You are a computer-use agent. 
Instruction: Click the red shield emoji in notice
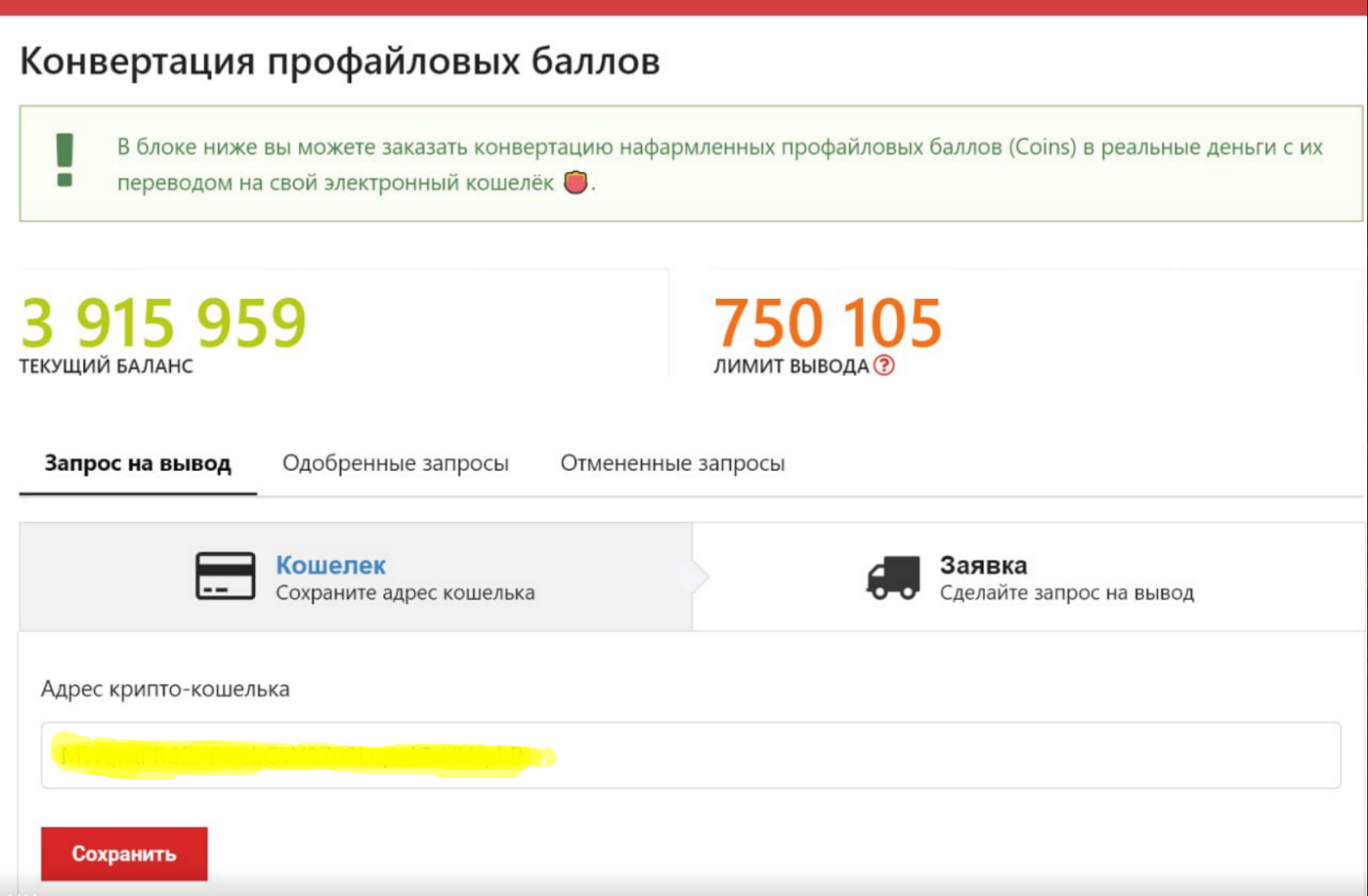575,182
